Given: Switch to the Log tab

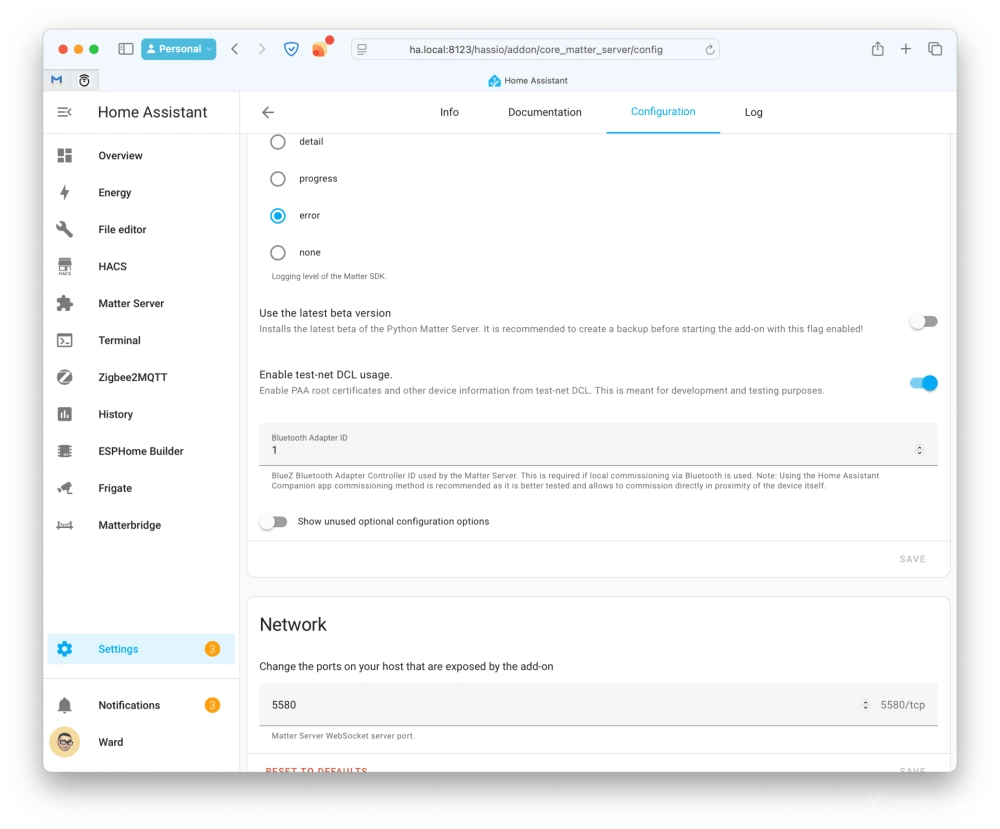Looking at the screenshot, I should click(753, 113).
